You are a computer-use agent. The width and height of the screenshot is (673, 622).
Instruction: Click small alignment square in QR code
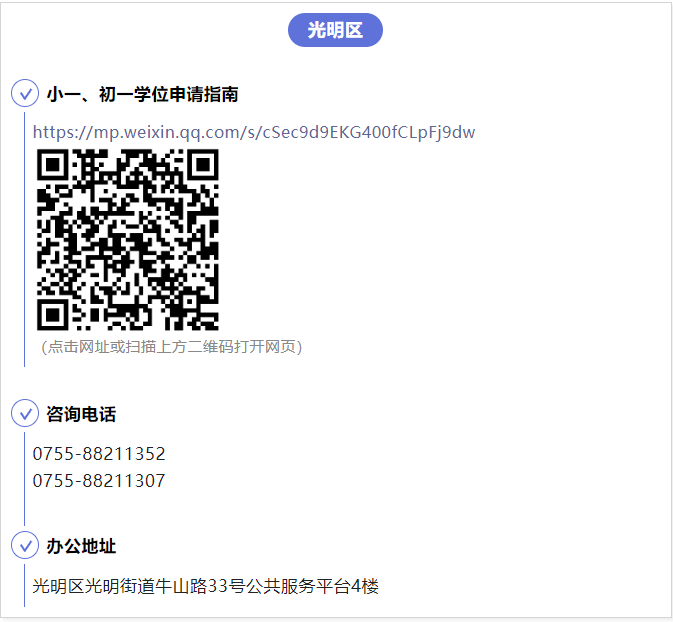(x=190, y=302)
